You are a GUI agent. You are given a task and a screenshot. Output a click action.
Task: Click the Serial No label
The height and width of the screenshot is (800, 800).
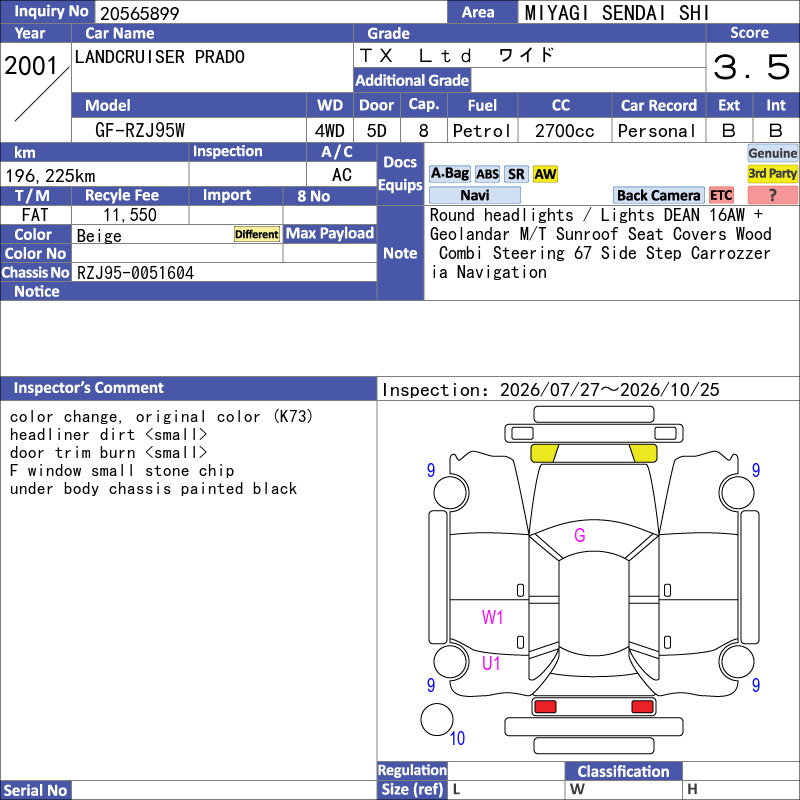click(x=35, y=790)
